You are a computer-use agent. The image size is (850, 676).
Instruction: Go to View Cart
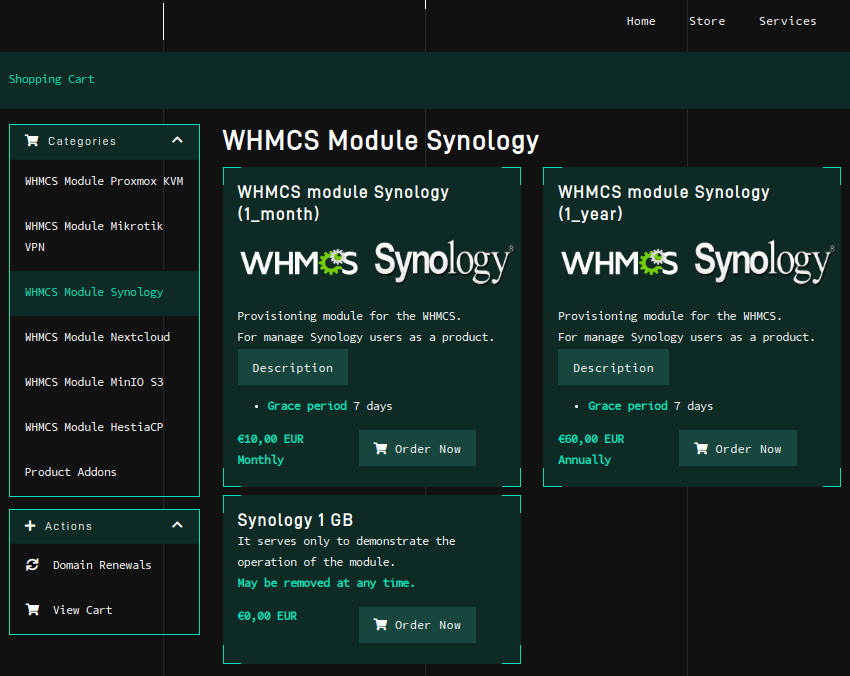click(x=104, y=610)
